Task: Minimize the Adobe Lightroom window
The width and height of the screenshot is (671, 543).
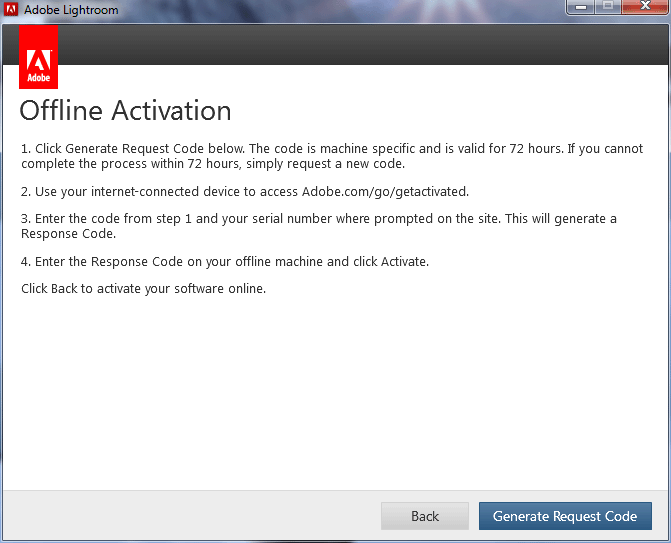Action: pos(581,6)
